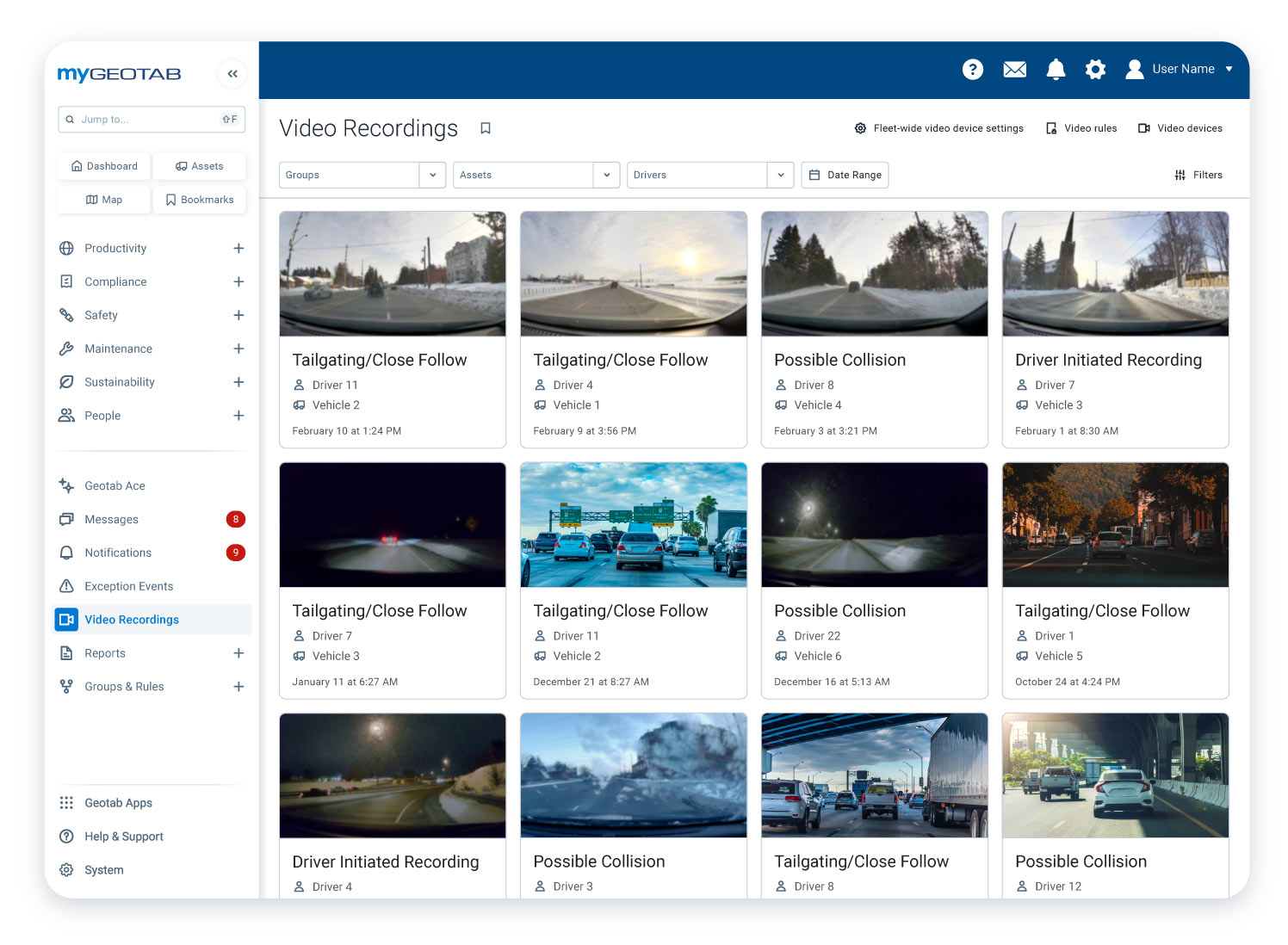Expand the Safety menu section
This screenshot has height=945, width=1288.
pyautogui.click(x=238, y=316)
